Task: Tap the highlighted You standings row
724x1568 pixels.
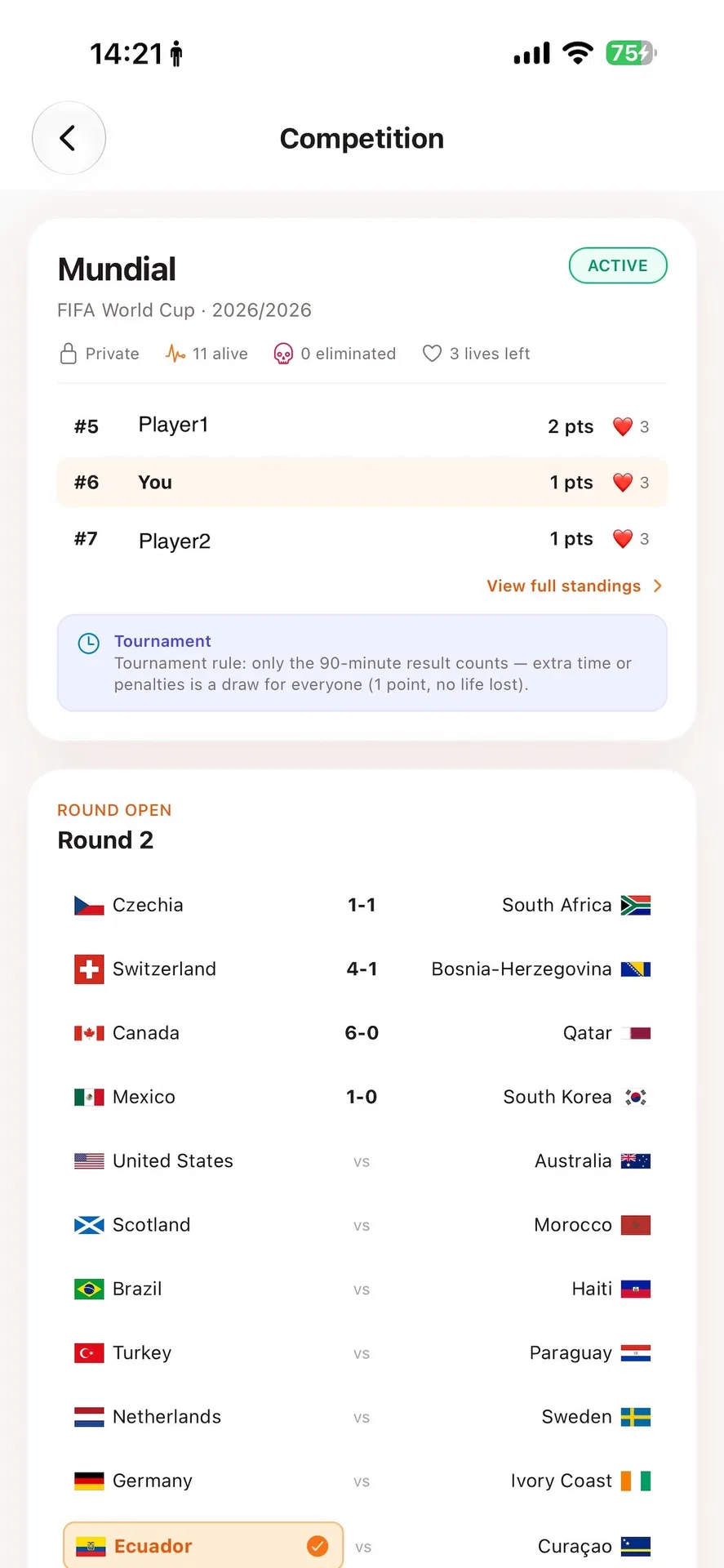Action: coord(362,483)
